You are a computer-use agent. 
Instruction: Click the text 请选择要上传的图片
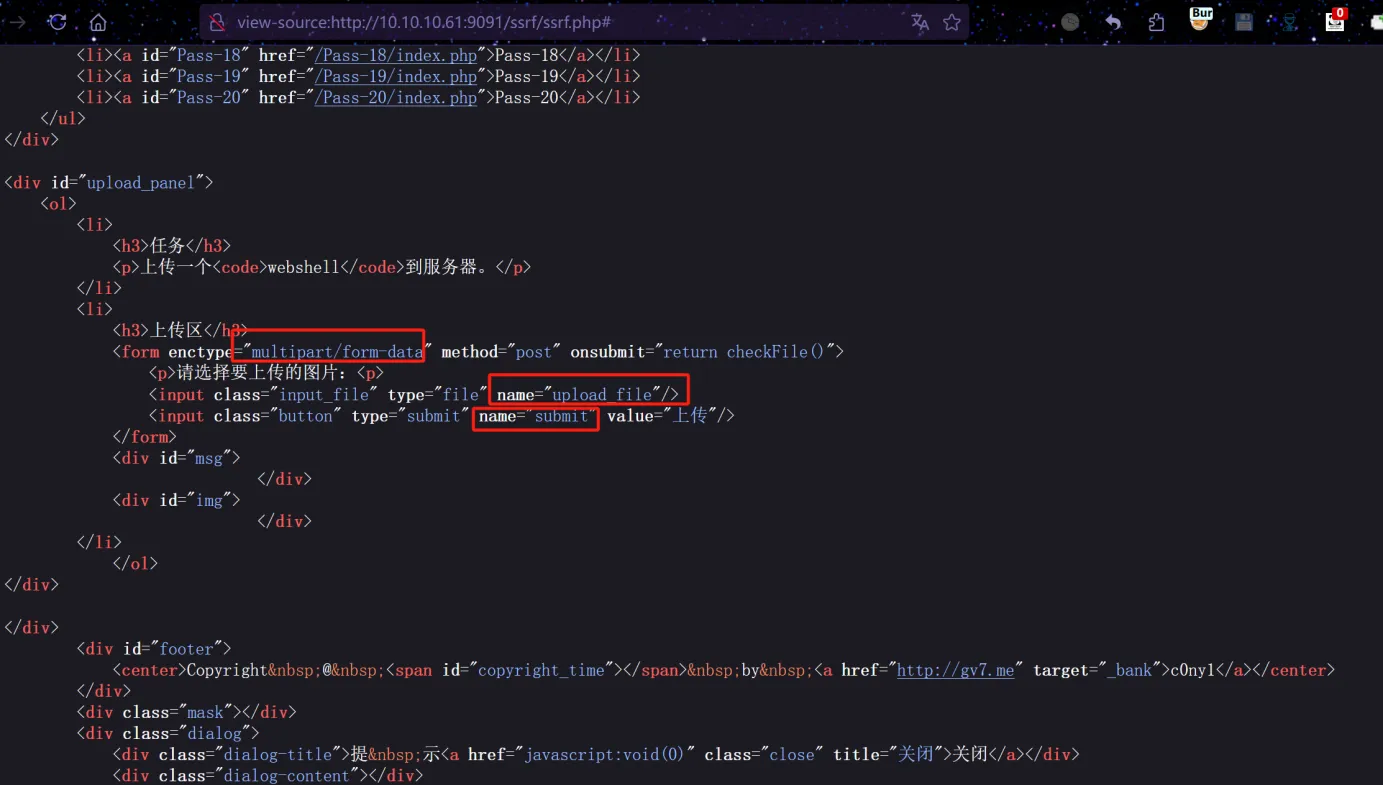[259, 373]
